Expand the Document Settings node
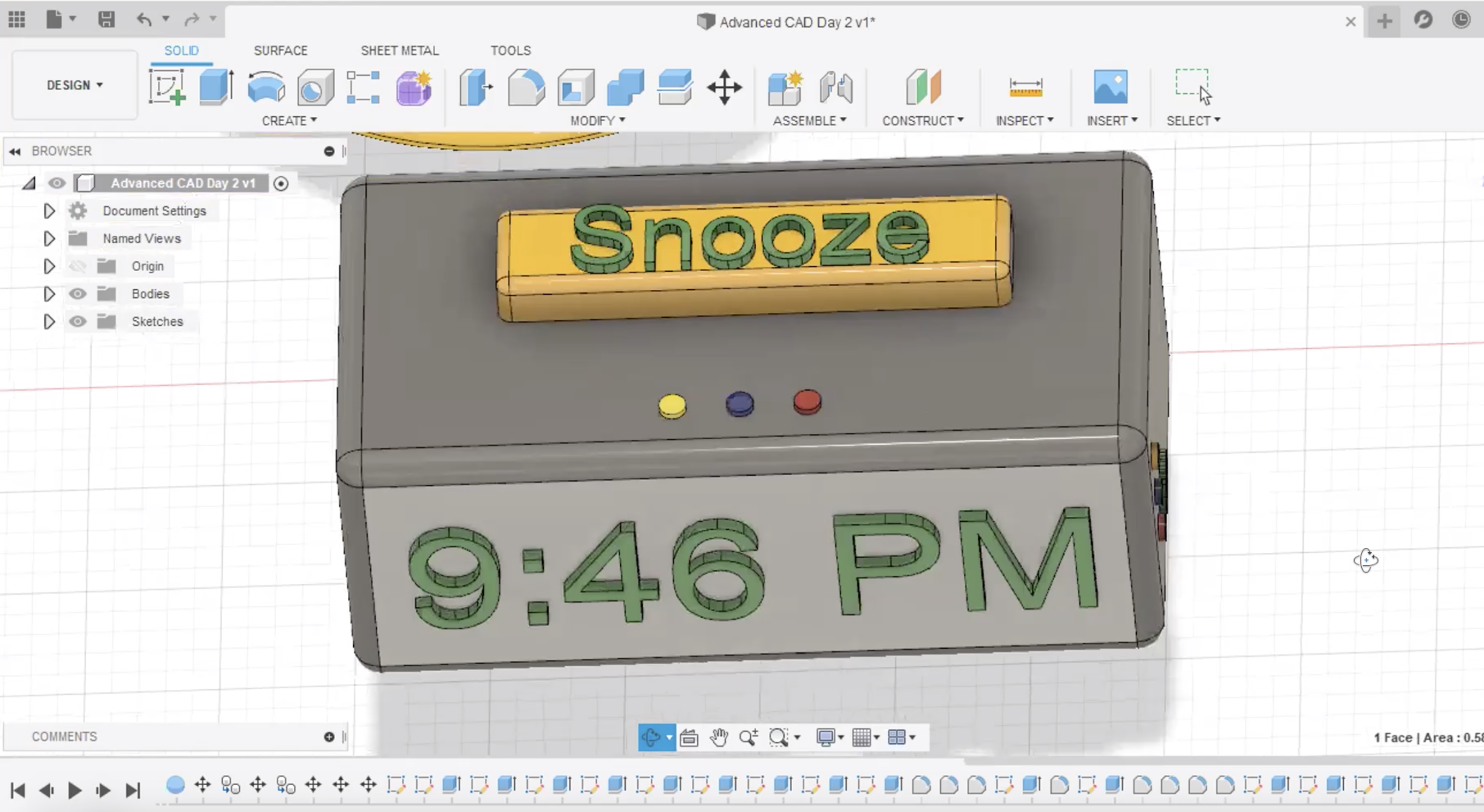Viewport: 1484px width, 812px height. [49, 211]
